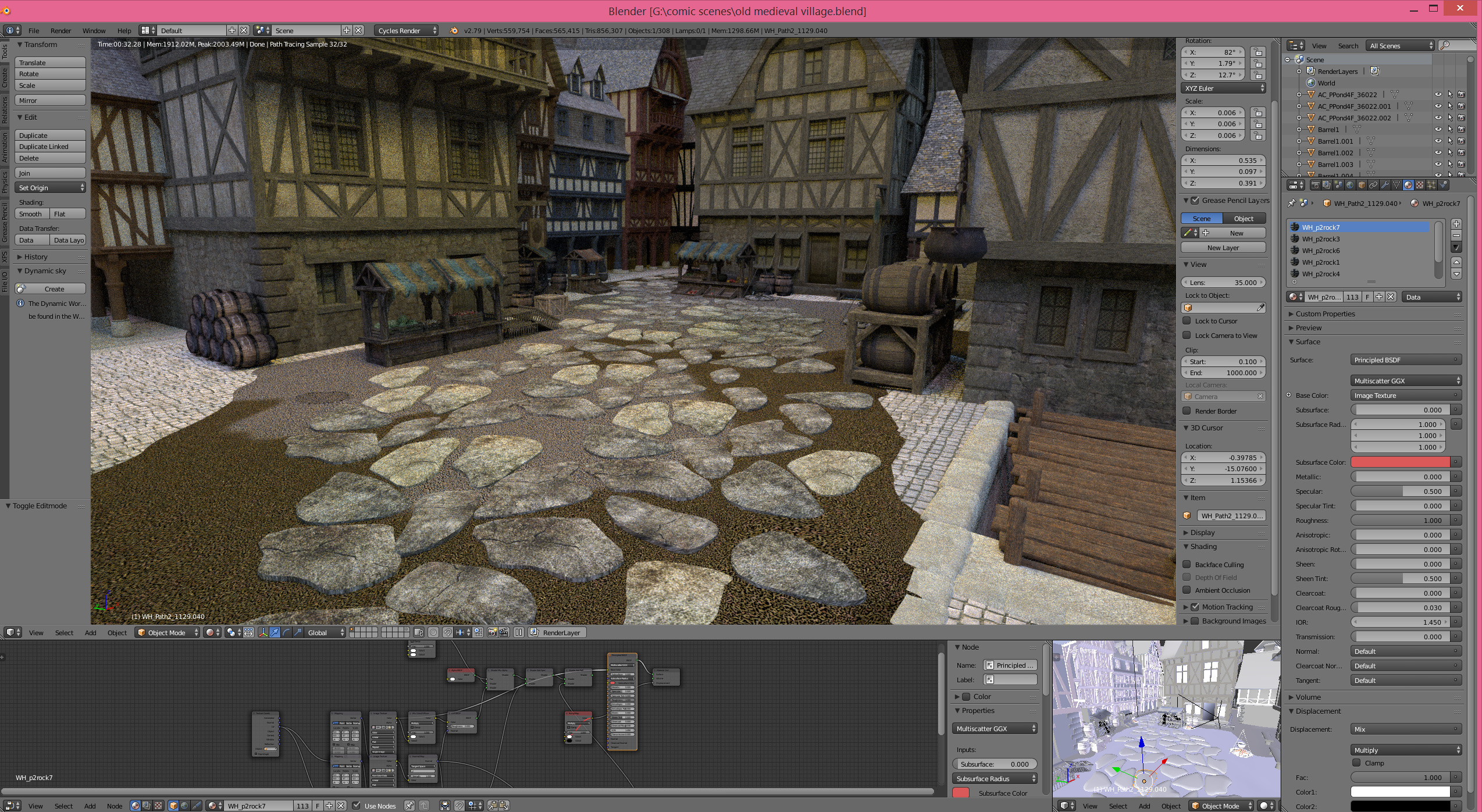Enable Backface Culling checkbox
Image resolution: width=1482 pixels, height=812 pixels.
coord(1187,564)
